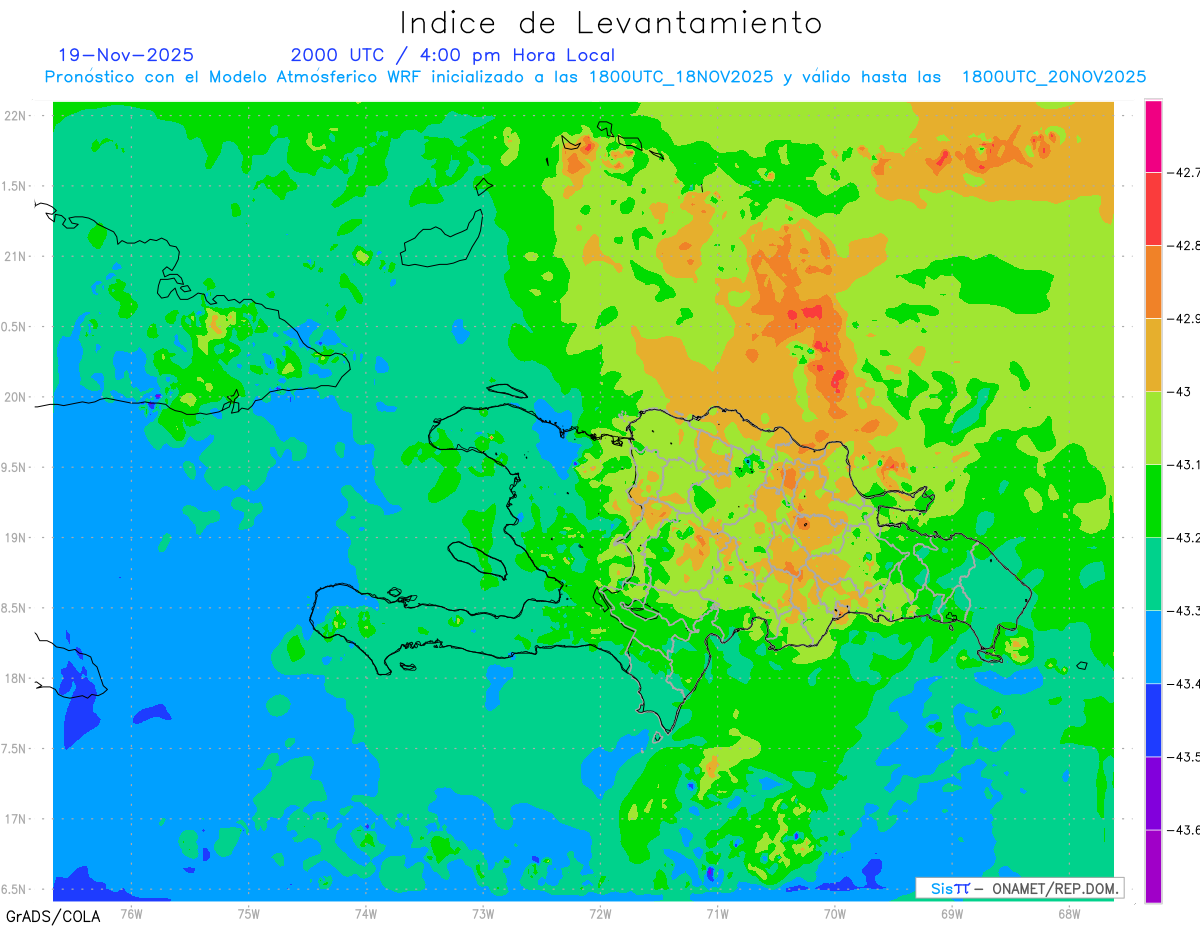Screen dimensions: 1200x927
Task: Click the '68W' longitude label
Action: (x=1069, y=913)
